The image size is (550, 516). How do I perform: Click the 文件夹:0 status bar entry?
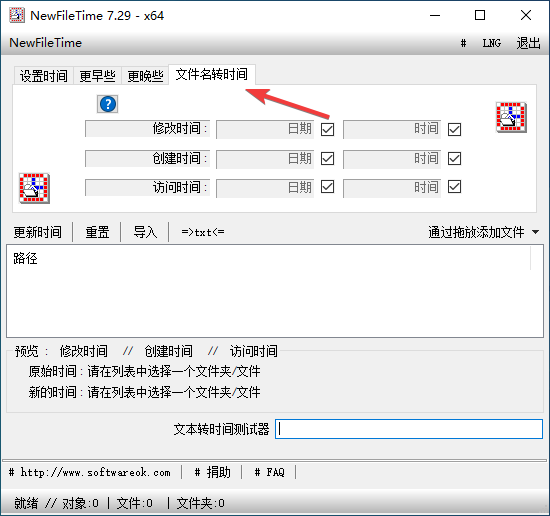pos(201,503)
